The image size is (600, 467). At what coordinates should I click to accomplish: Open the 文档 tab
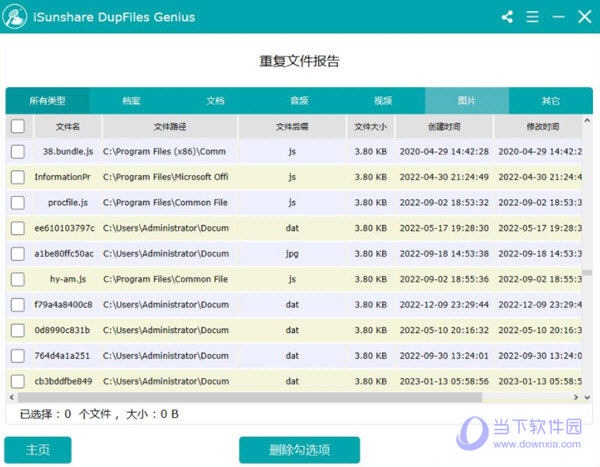pyautogui.click(x=215, y=101)
